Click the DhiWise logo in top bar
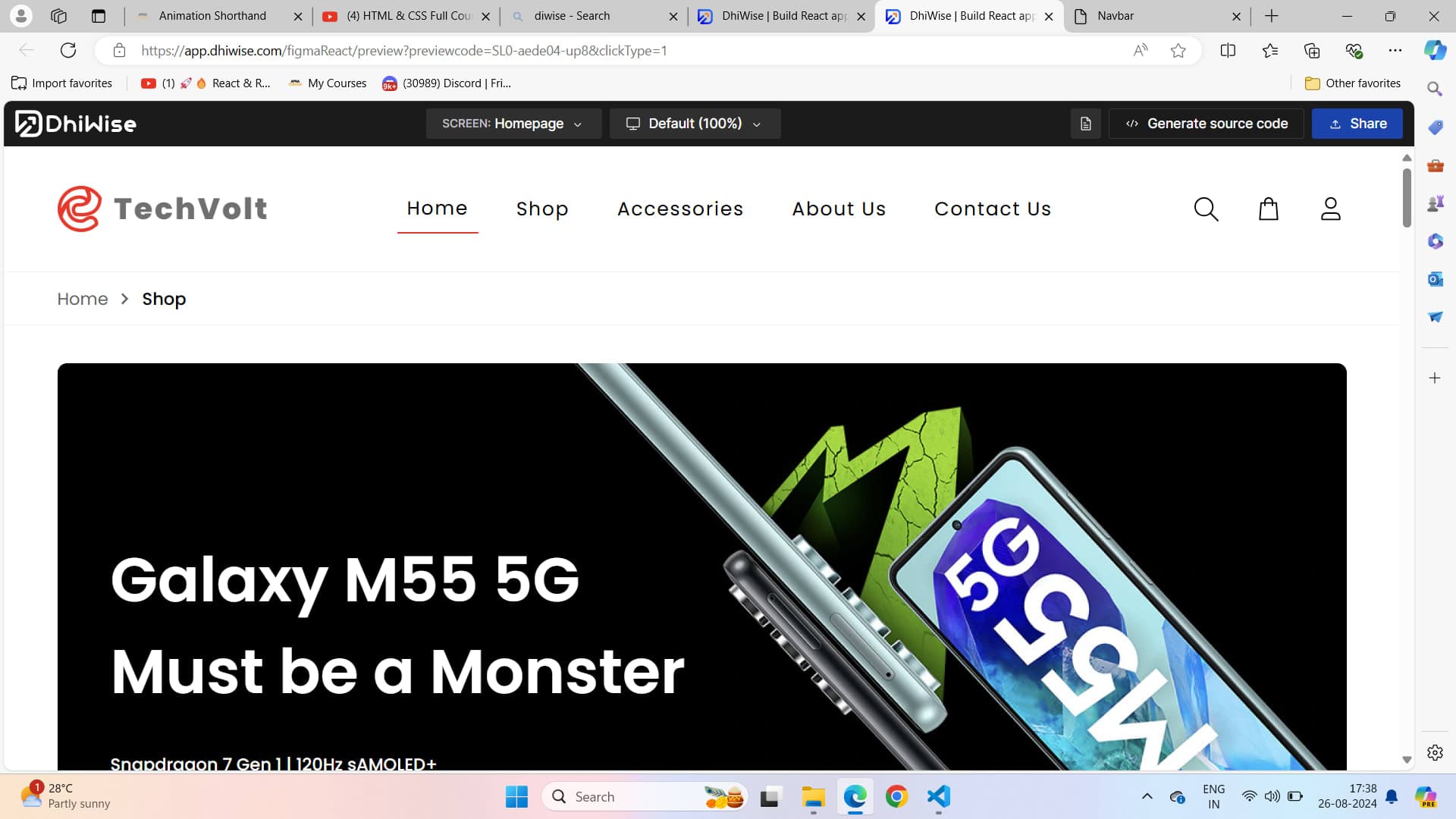Image resolution: width=1456 pixels, height=819 pixels. [x=76, y=124]
